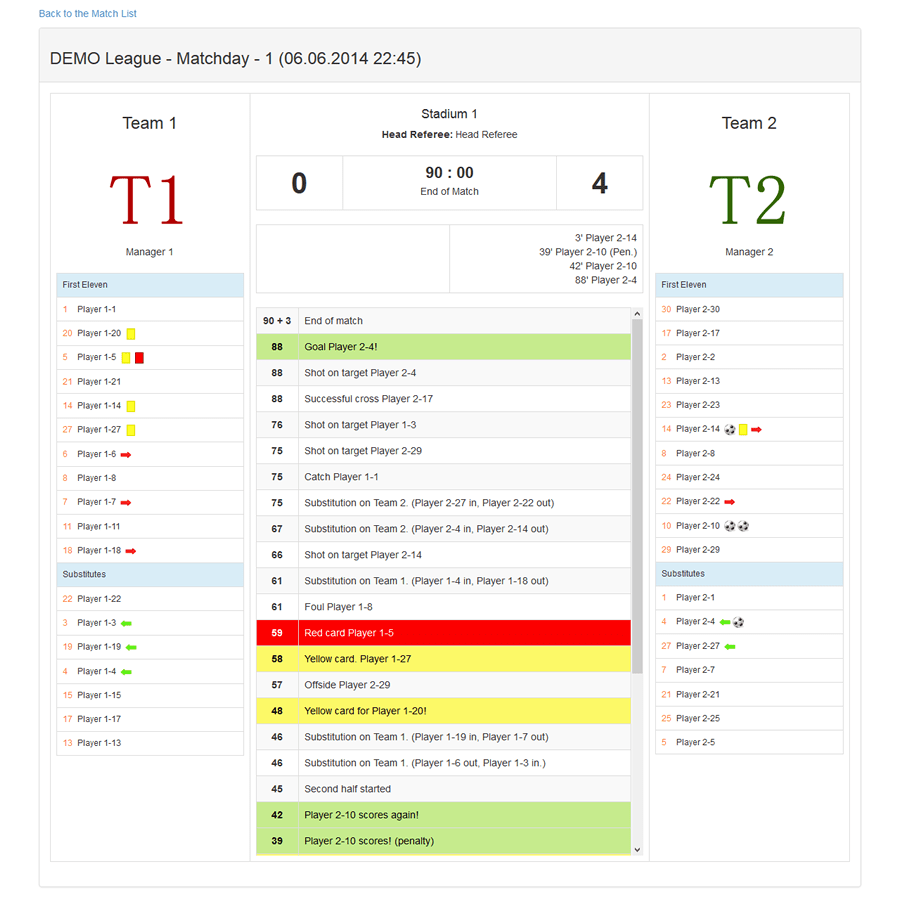Click Player 2-1 in Team 2 substitutes
The height and width of the screenshot is (900, 900).
pos(749,598)
